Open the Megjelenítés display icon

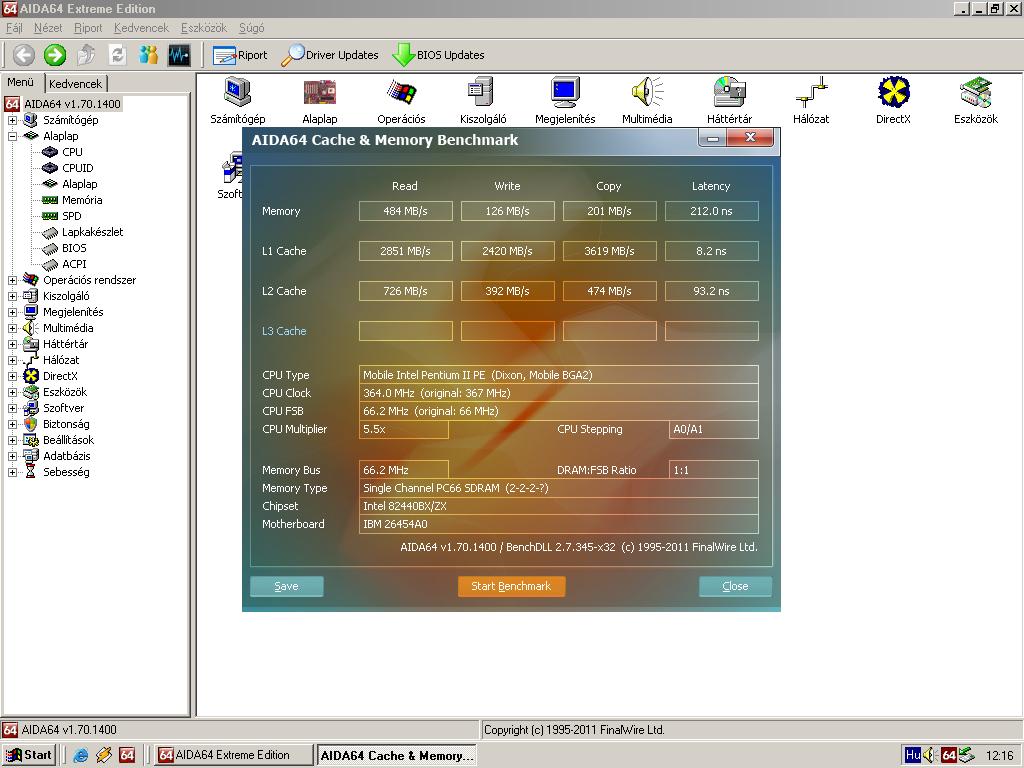pos(565,101)
